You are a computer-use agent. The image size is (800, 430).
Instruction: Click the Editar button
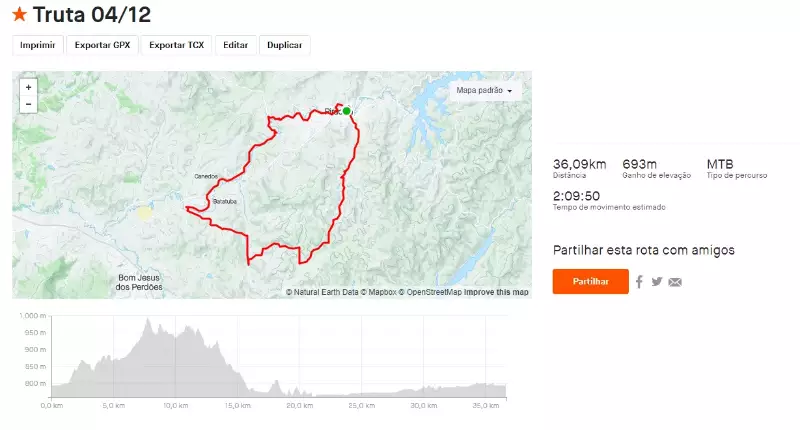point(235,45)
